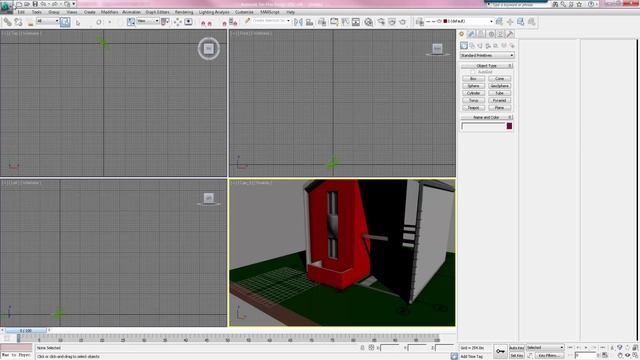
Task: Toggle Set Key mode button
Action: (x=517, y=356)
